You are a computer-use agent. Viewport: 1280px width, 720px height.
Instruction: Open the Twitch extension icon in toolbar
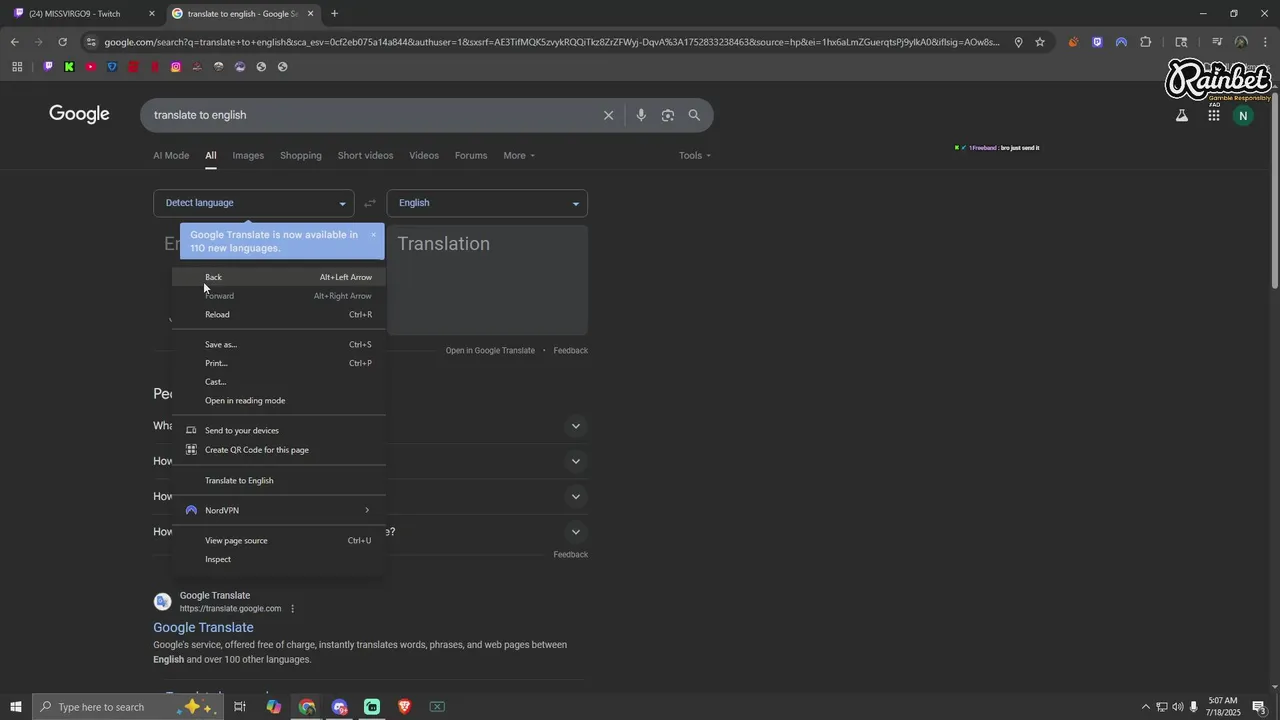[x=1097, y=42]
